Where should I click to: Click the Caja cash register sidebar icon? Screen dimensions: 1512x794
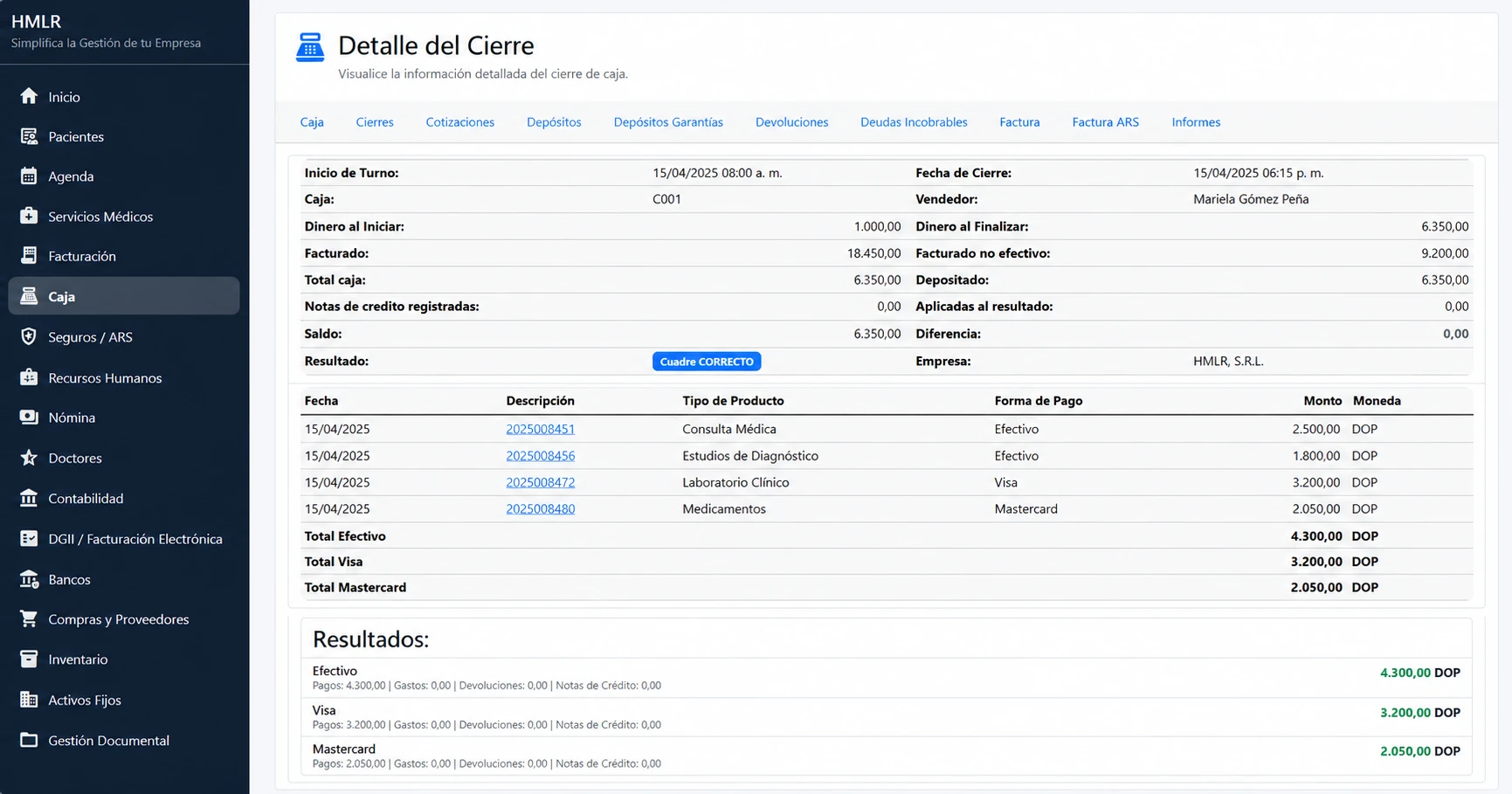pos(29,296)
